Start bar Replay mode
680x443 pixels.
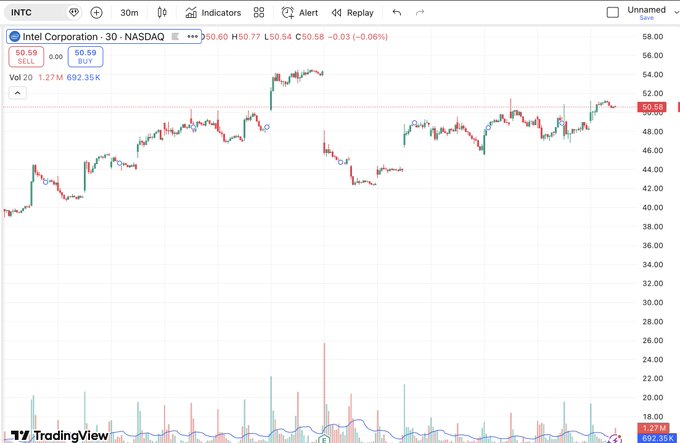click(x=353, y=13)
